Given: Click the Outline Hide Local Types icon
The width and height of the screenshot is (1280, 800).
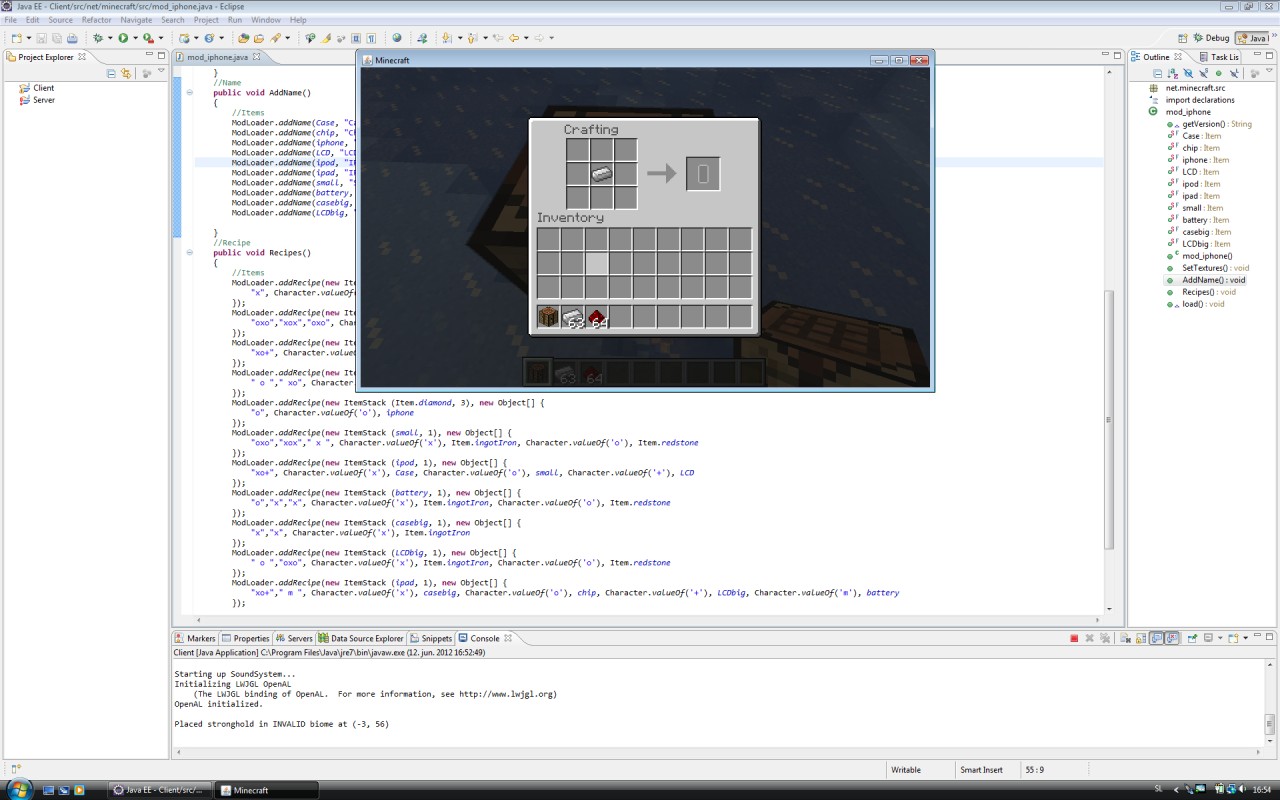Looking at the screenshot, I should coord(1234,73).
